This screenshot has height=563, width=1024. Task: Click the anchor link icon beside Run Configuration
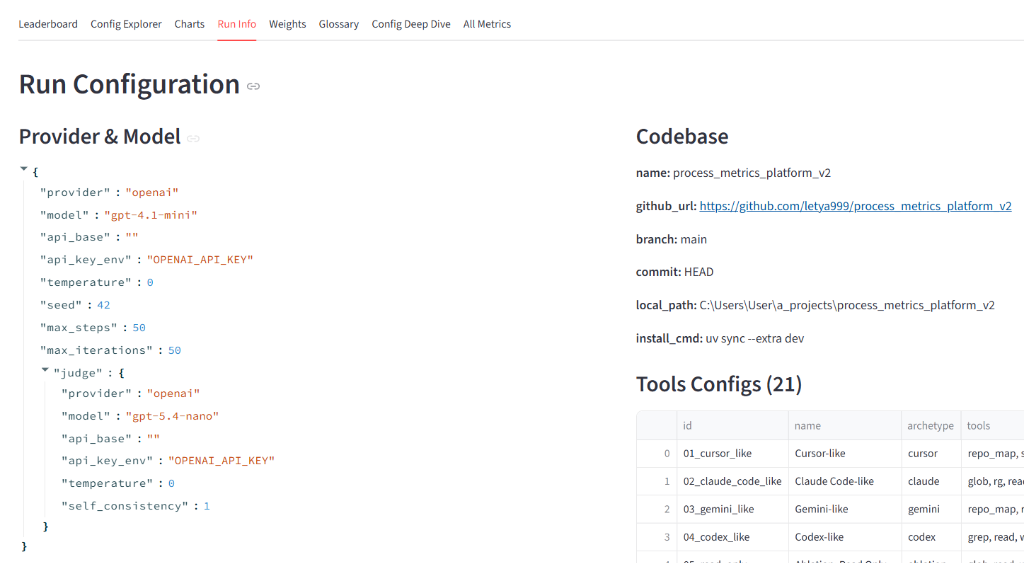tap(253, 86)
